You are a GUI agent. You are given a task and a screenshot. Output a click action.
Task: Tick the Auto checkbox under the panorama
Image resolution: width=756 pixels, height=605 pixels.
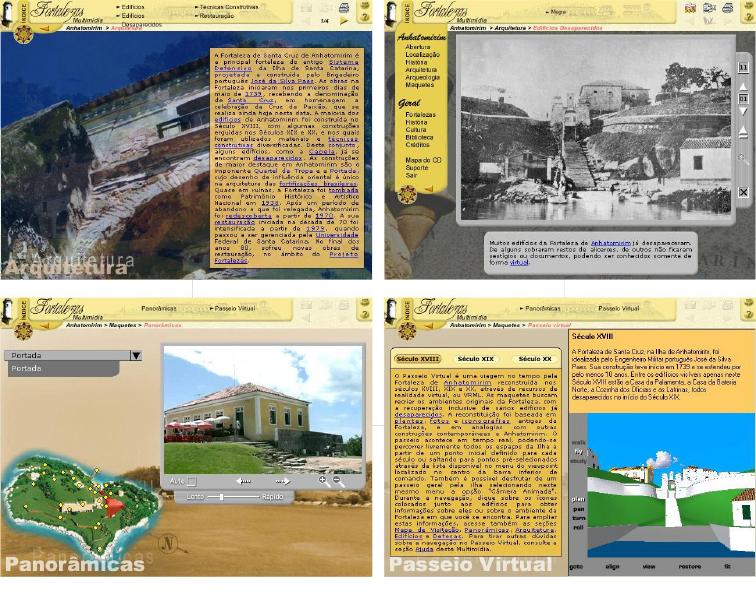[x=192, y=481]
